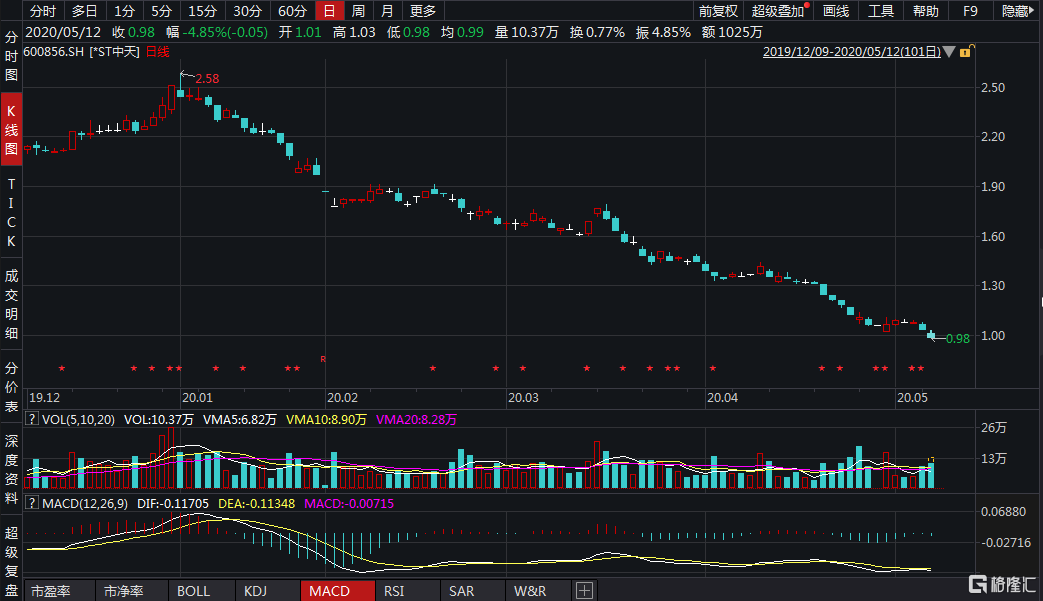
Task: Click the magenta VMA20:8.28万 value
Action: point(416,420)
